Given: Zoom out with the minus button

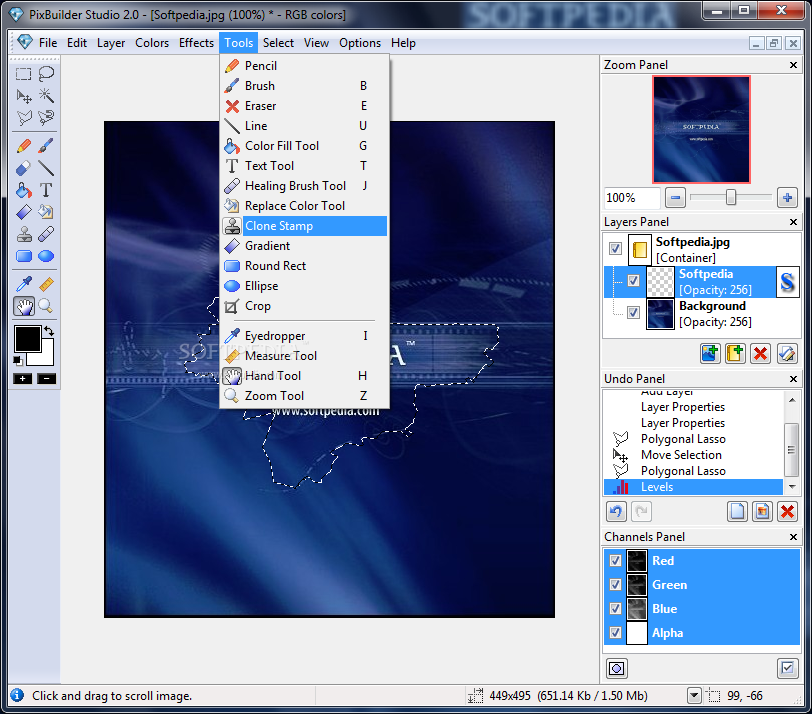Looking at the screenshot, I should point(675,198).
